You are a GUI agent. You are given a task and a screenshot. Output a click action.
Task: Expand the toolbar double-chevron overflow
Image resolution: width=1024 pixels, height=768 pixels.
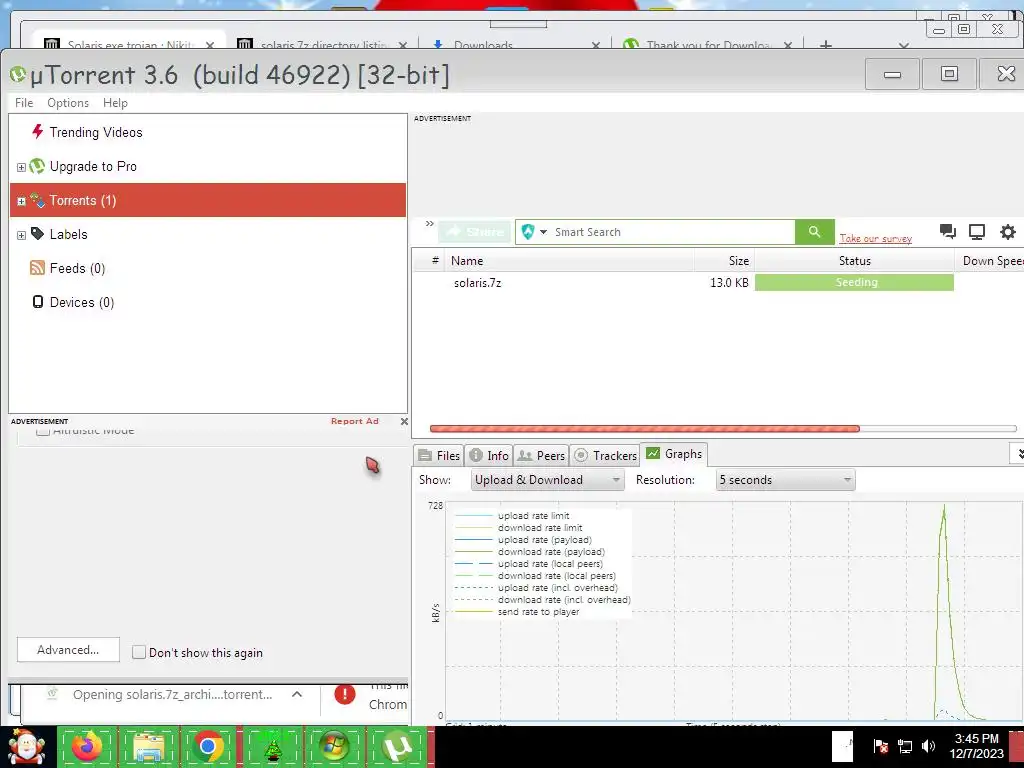429,223
